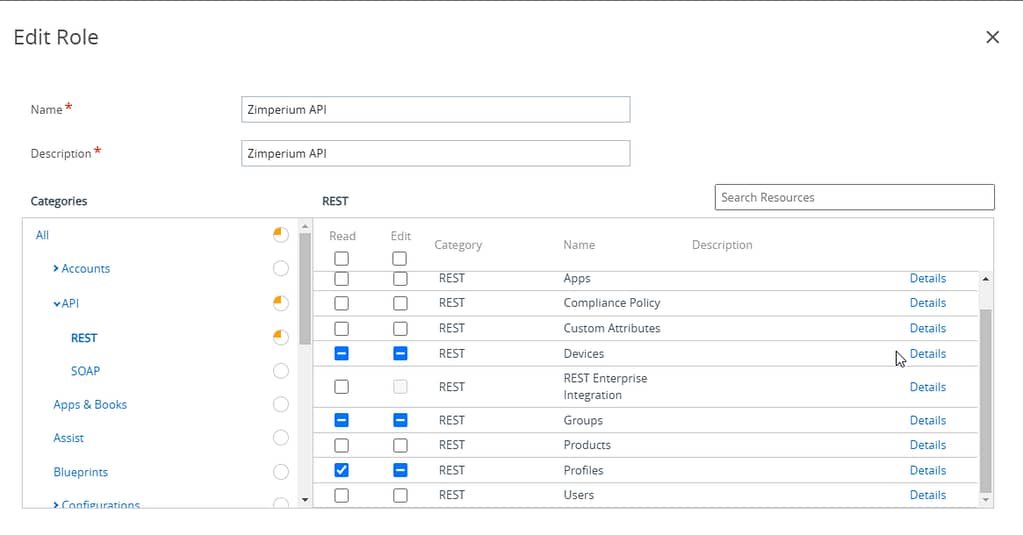The width and height of the screenshot is (1023, 535).
Task: Open the REST subcategory
Action: (84, 337)
